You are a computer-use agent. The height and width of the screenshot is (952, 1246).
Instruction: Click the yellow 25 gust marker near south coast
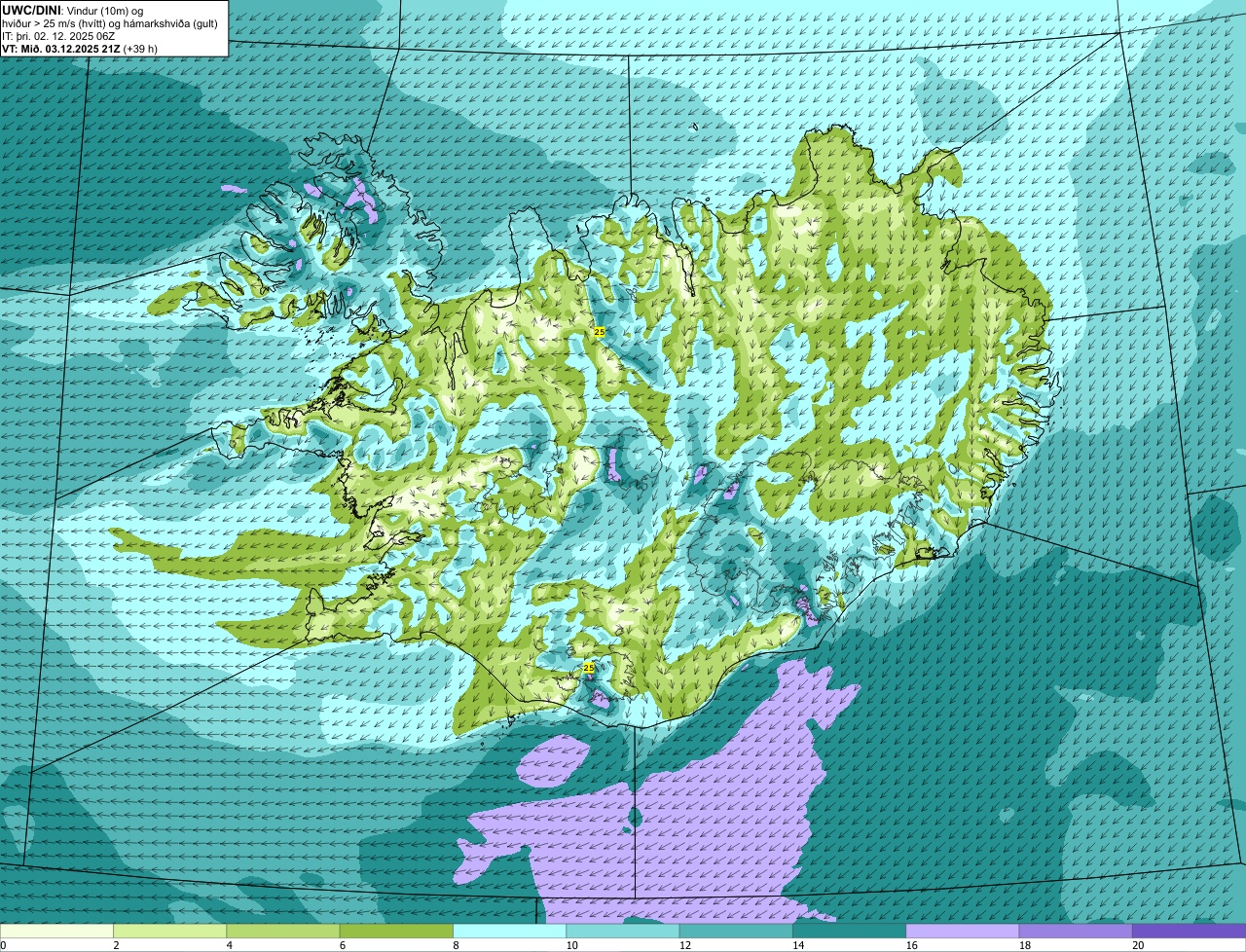tap(588, 668)
